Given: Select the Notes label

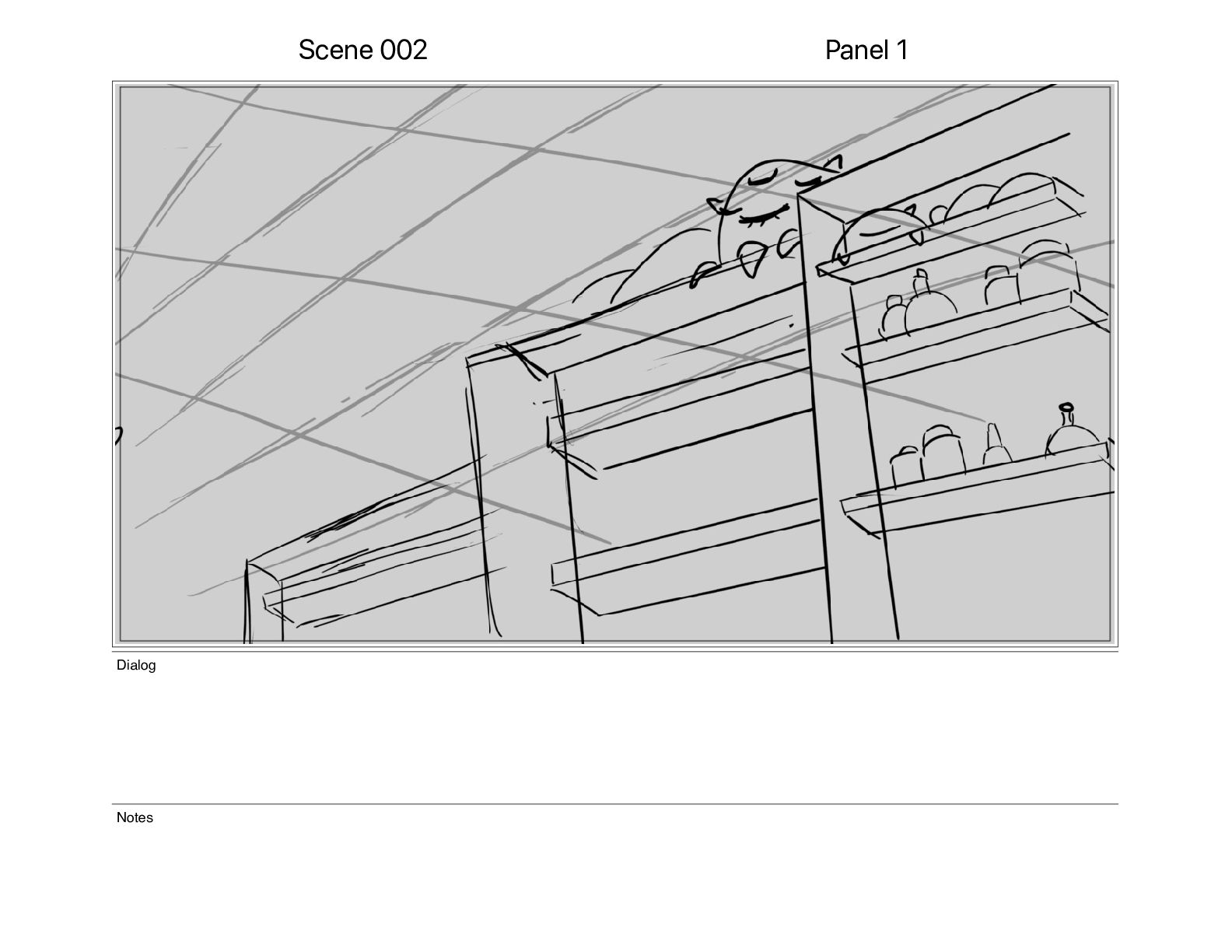Looking at the screenshot, I should click(135, 817).
